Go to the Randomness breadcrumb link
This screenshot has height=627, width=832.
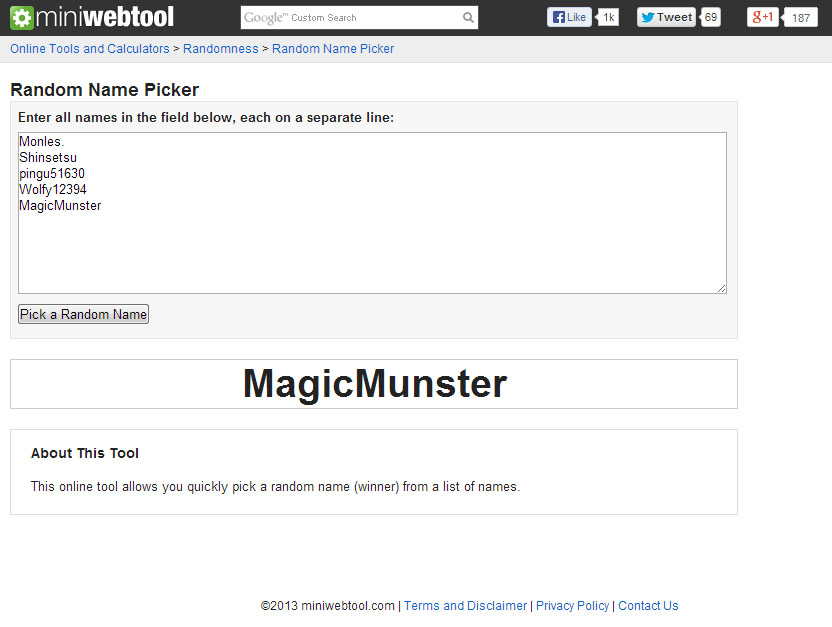220,49
